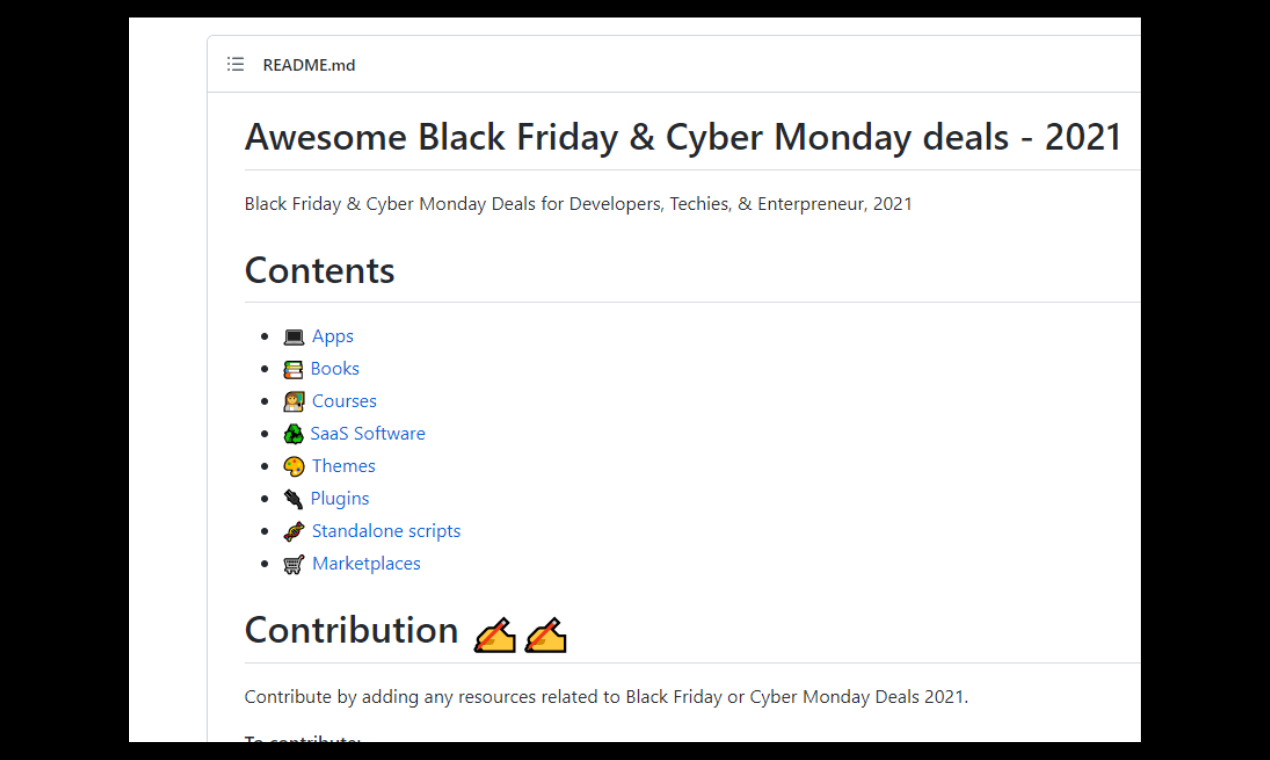The height and width of the screenshot is (760, 1270).
Task: Click the second writing-hand emoji after Contribution
Action: [x=546, y=633]
